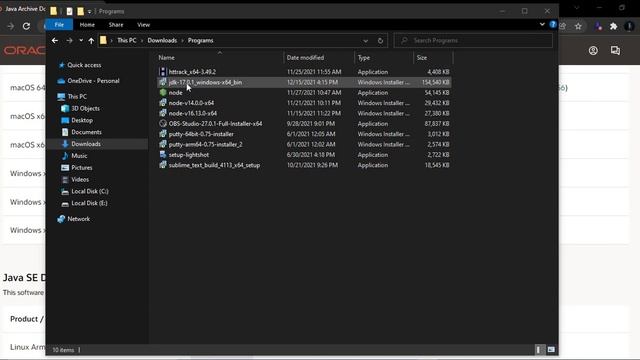
Task: Click the properties icon in title bar
Action: click(69, 11)
